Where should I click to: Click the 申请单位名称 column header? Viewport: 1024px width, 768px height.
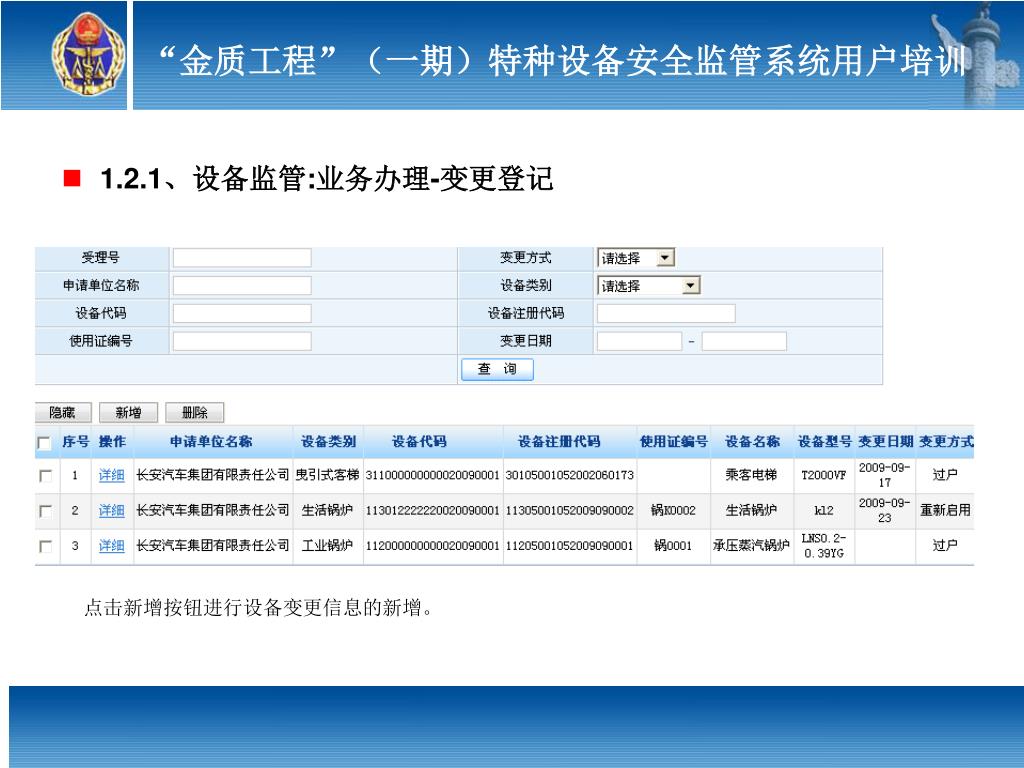click(x=211, y=441)
